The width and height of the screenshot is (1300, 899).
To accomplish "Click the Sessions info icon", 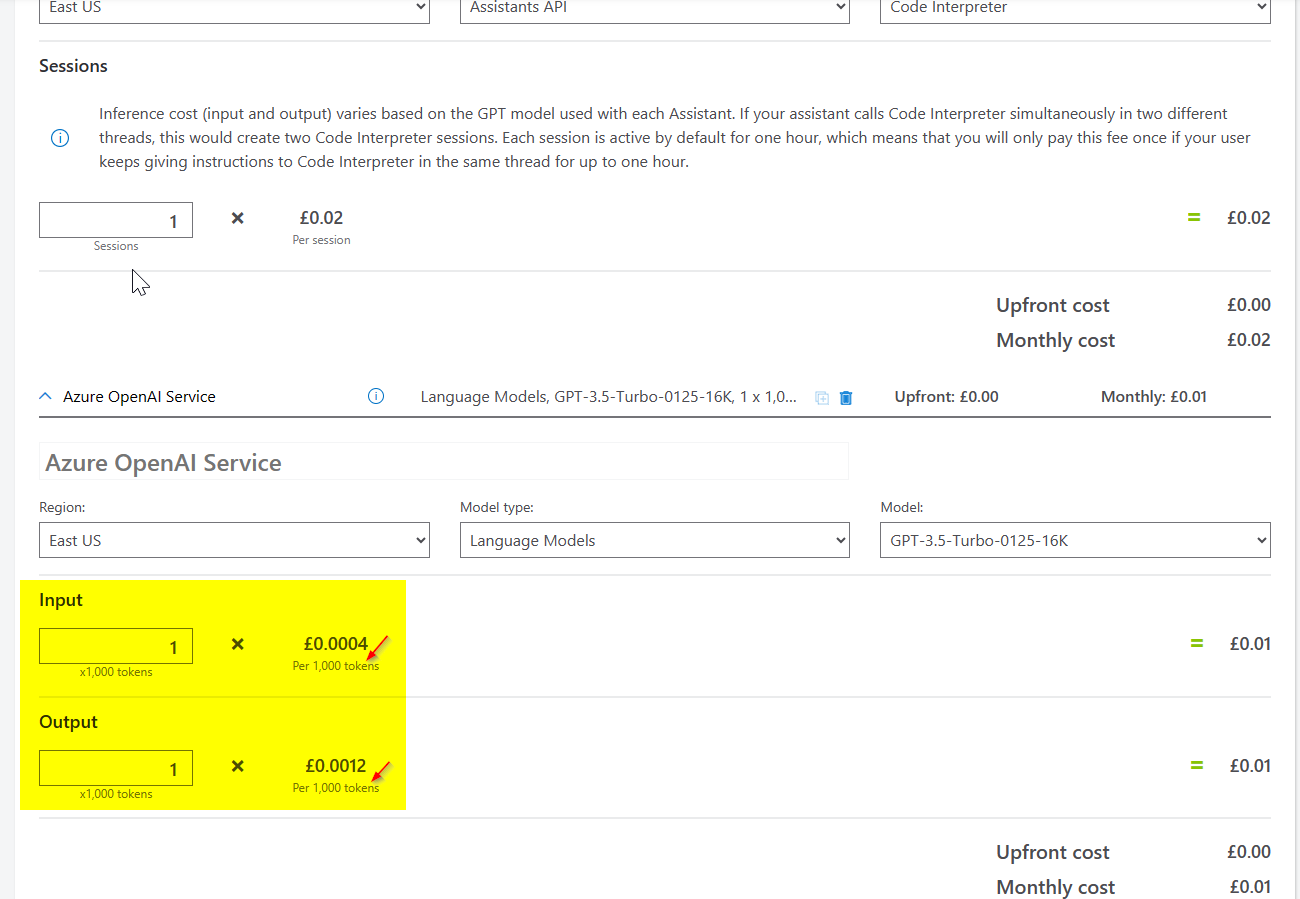I will (x=59, y=138).
